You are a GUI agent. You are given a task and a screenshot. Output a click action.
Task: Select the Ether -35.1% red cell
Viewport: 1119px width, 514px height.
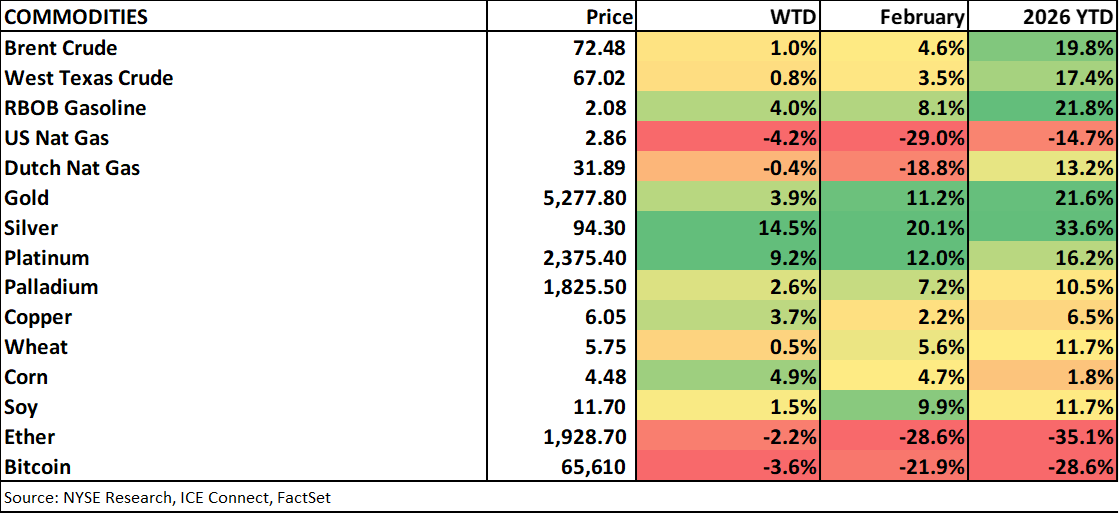tap(1042, 437)
